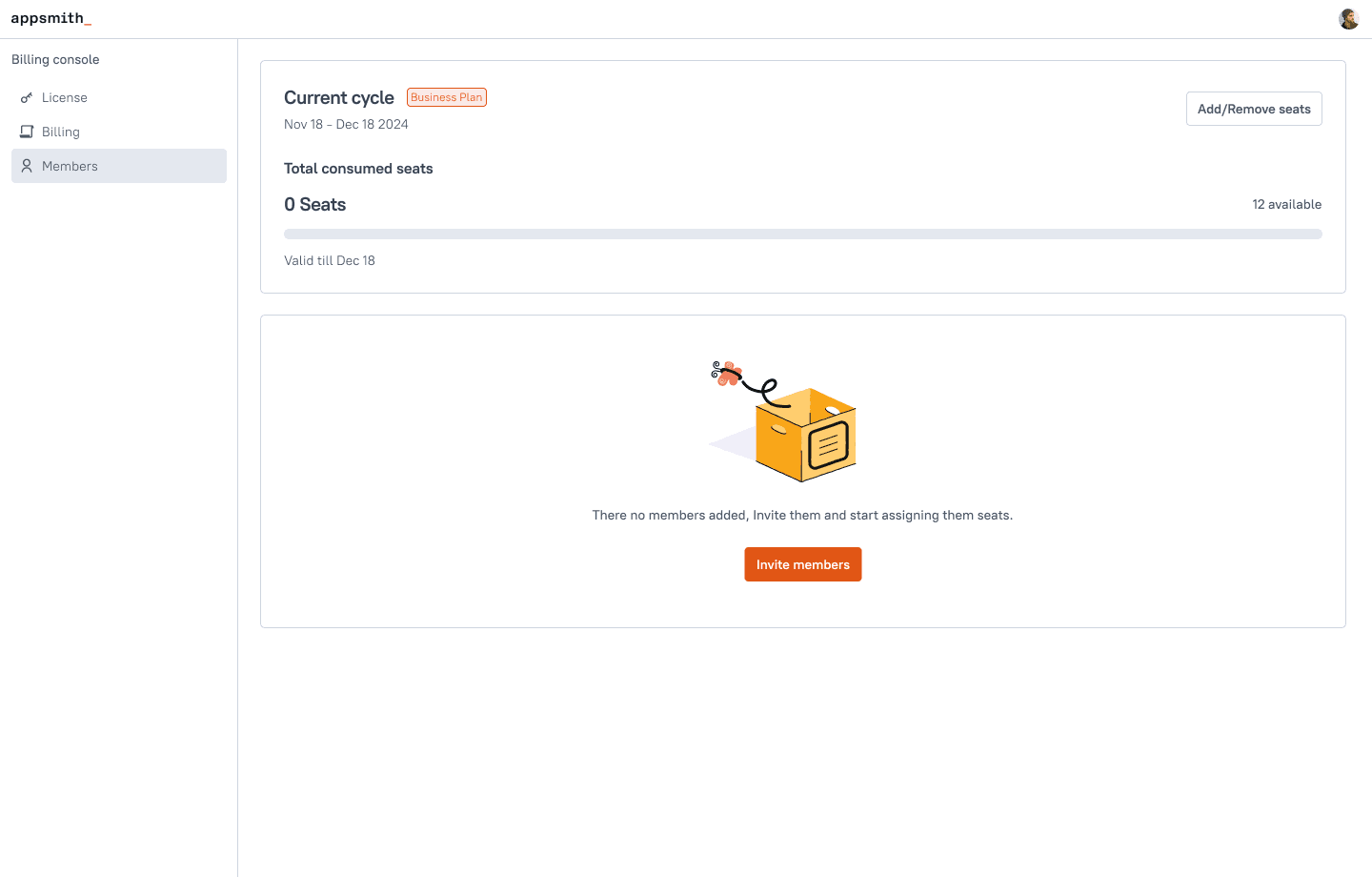Click the no members added message

(x=802, y=515)
